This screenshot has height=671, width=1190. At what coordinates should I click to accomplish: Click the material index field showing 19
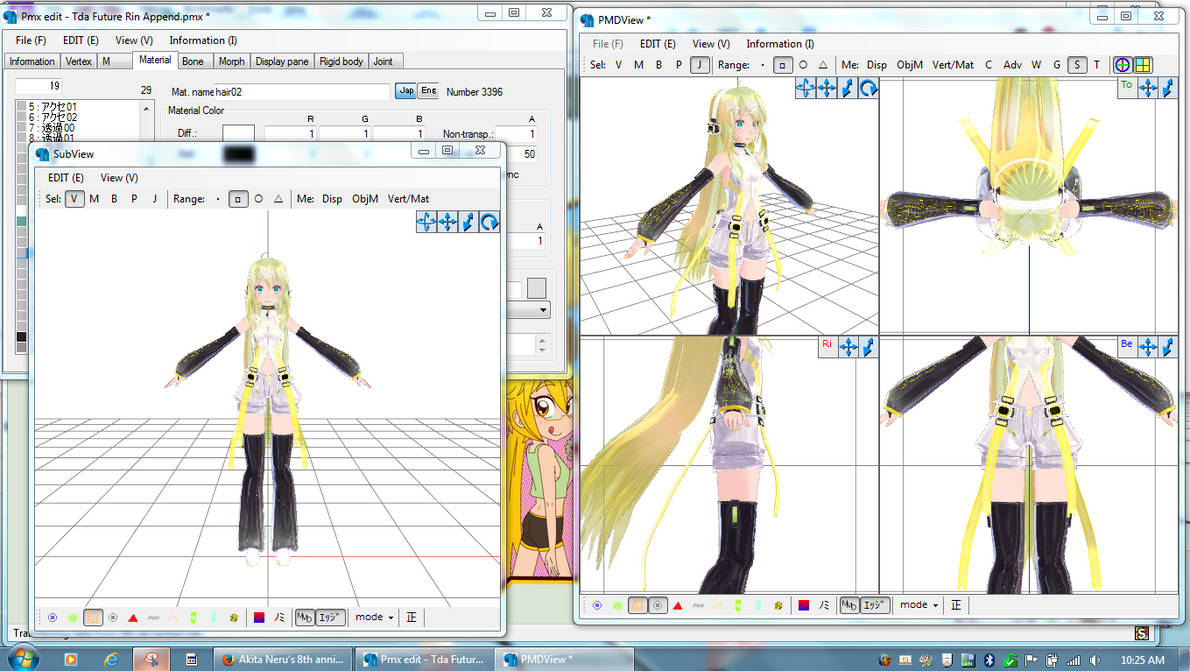(39, 86)
